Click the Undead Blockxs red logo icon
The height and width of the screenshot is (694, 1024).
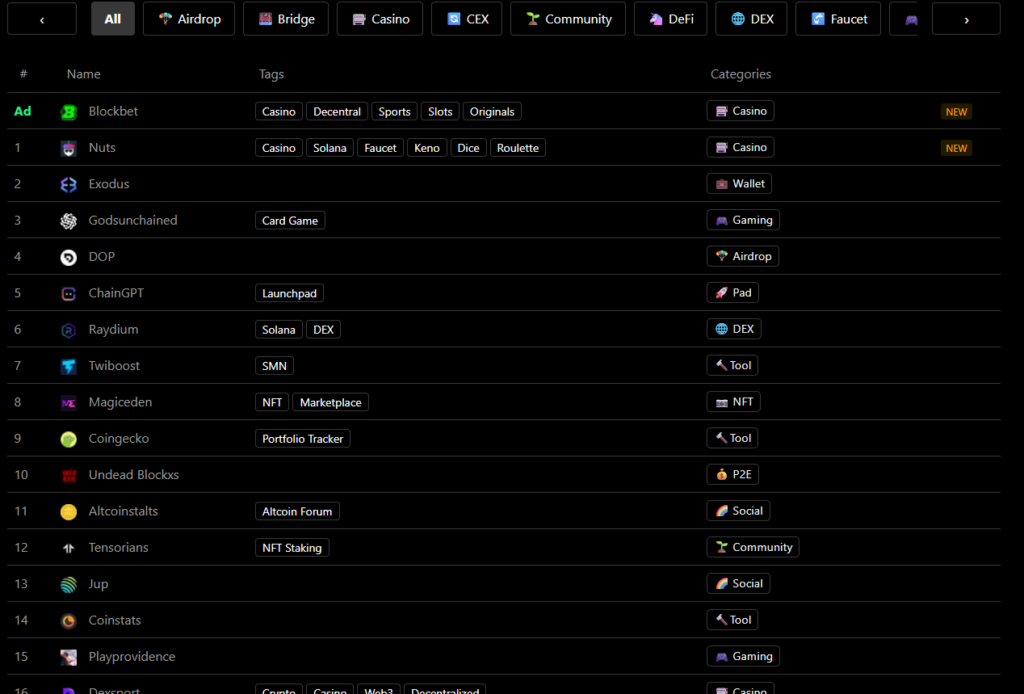(x=68, y=474)
